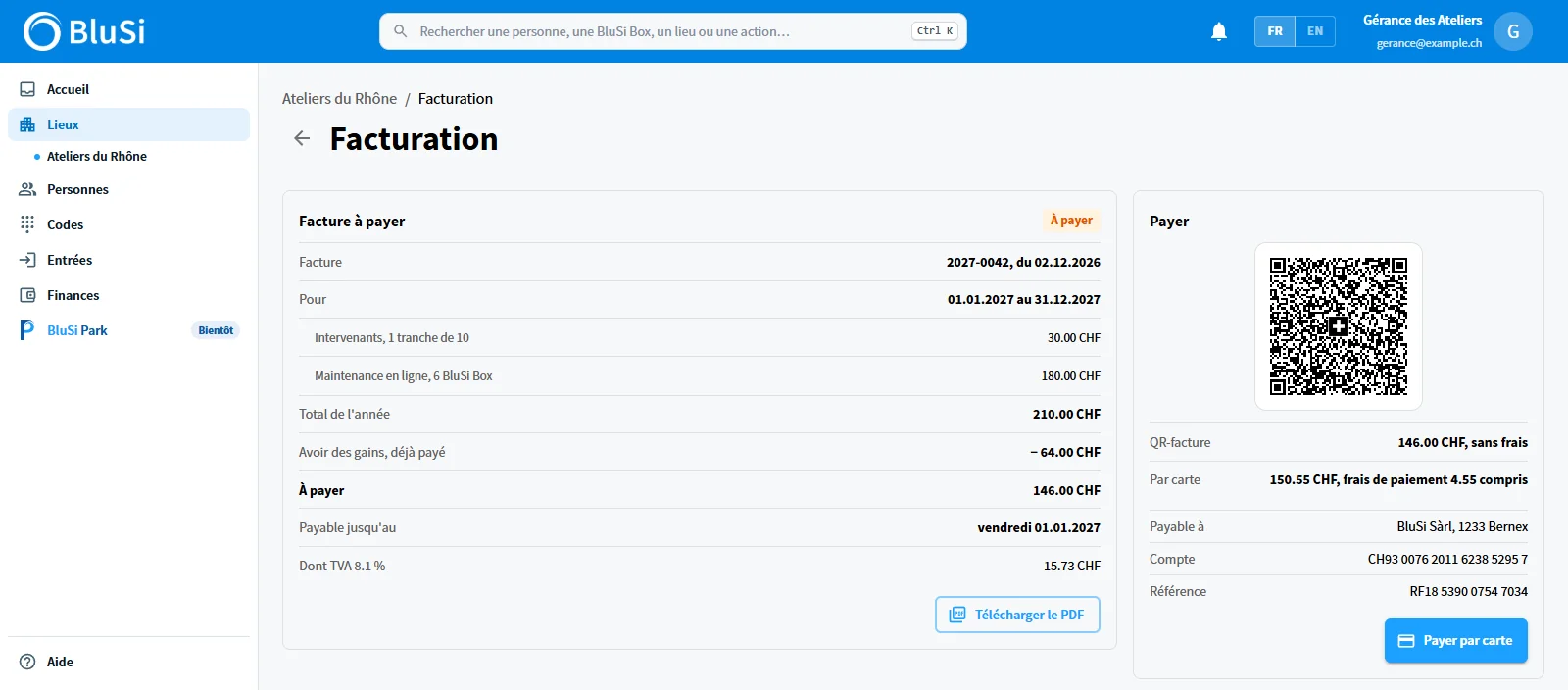
Task: Switch language to EN
Action: (x=1315, y=31)
